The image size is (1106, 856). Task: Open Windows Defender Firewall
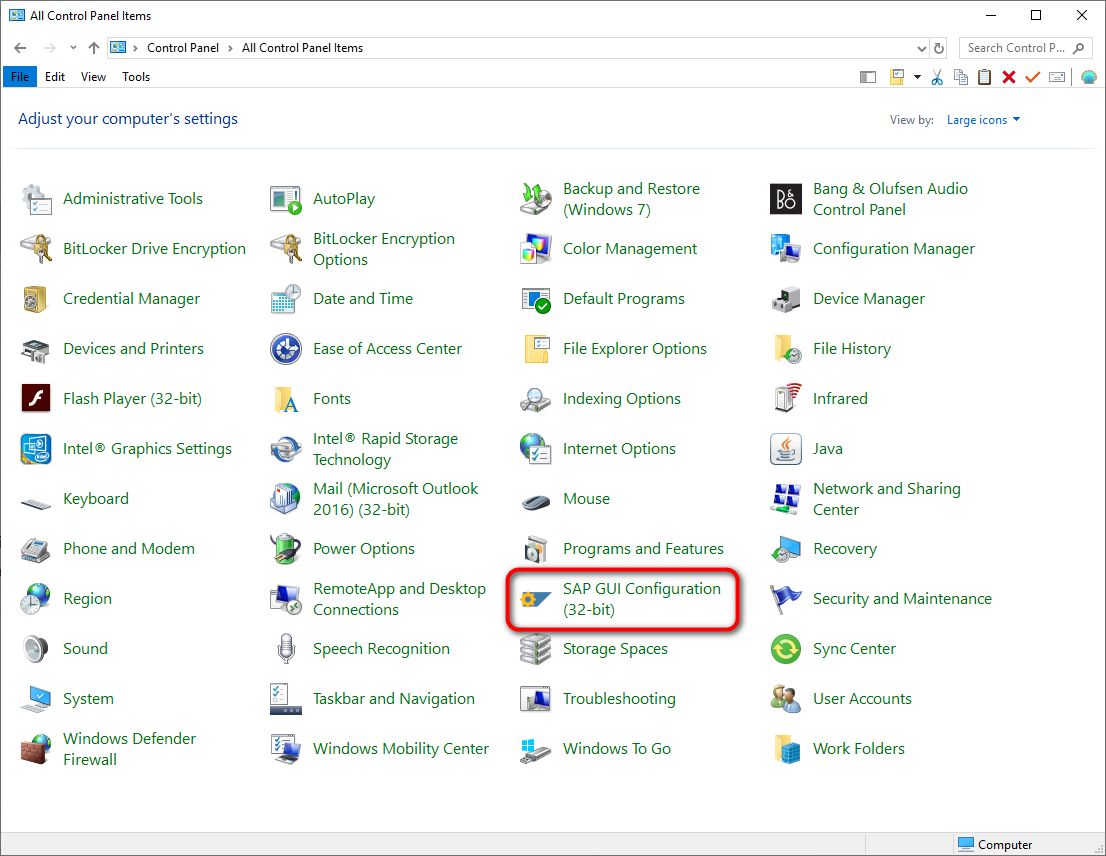click(109, 750)
